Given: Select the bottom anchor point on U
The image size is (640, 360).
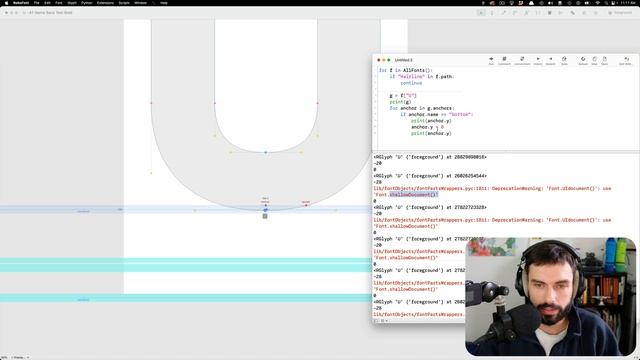Looking at the screenshot, I should 265,205.
